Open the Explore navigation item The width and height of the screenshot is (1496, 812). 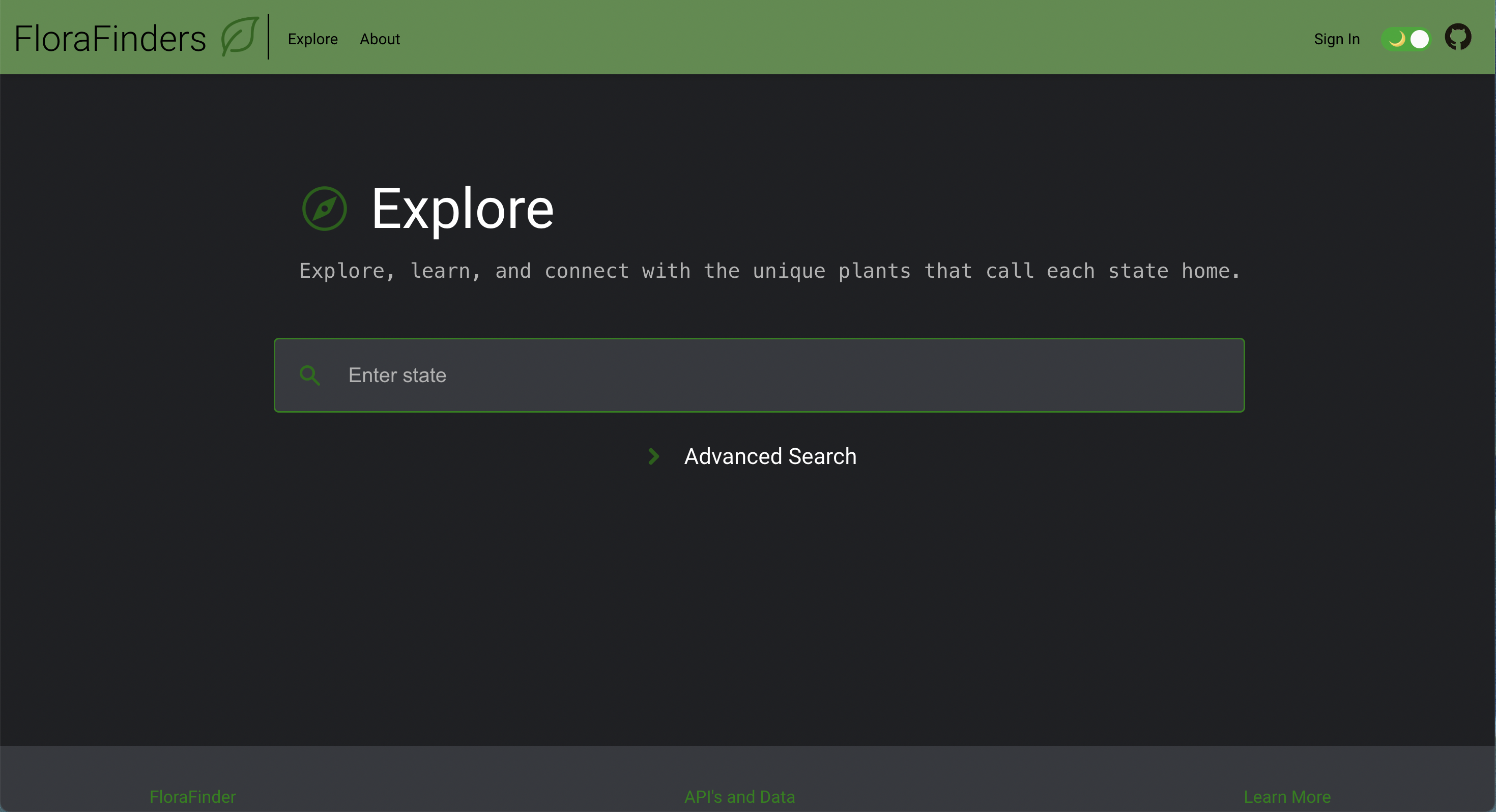tap(312, 39)
